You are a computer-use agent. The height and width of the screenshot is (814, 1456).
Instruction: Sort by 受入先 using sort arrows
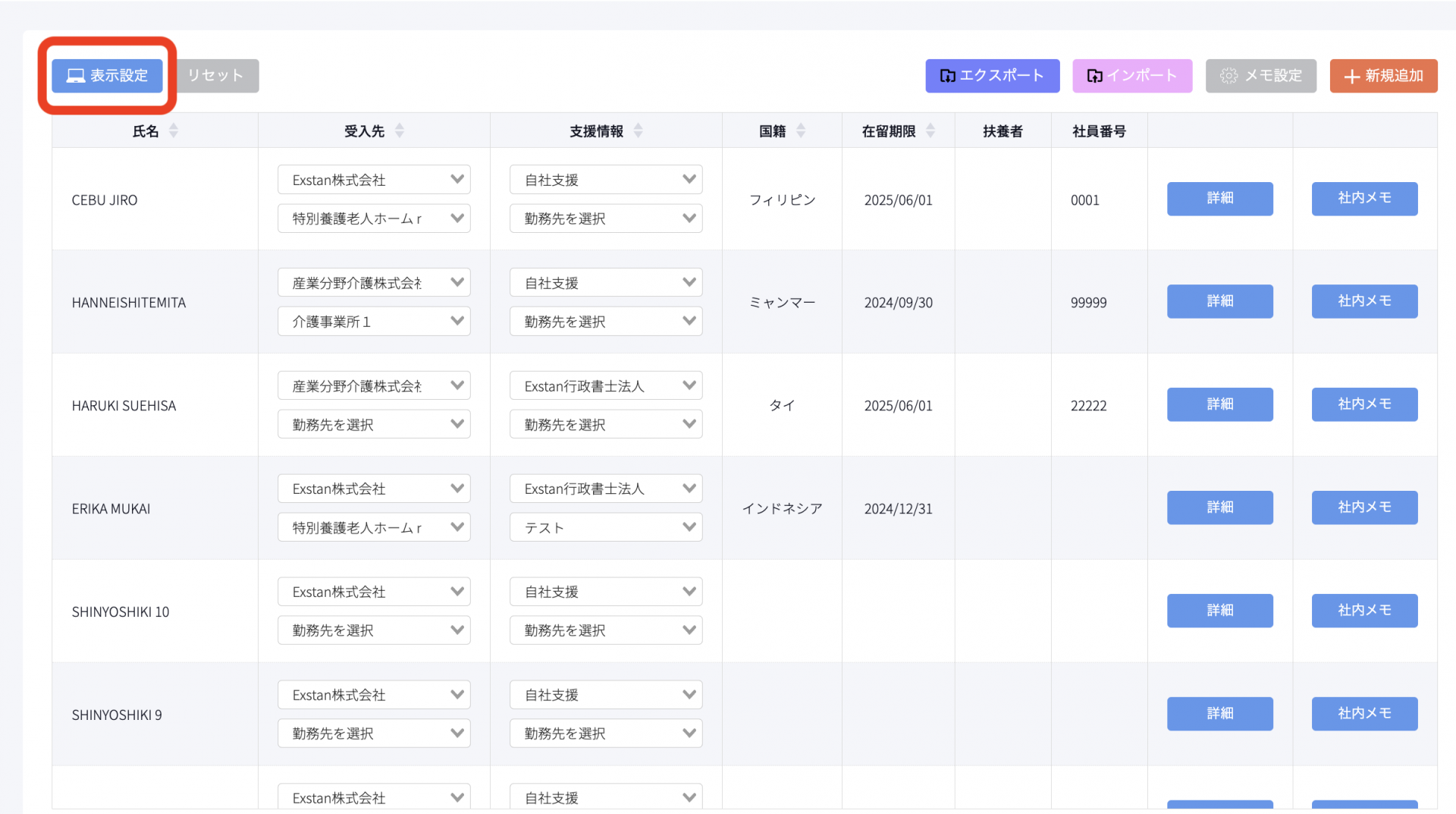(400, 130)
